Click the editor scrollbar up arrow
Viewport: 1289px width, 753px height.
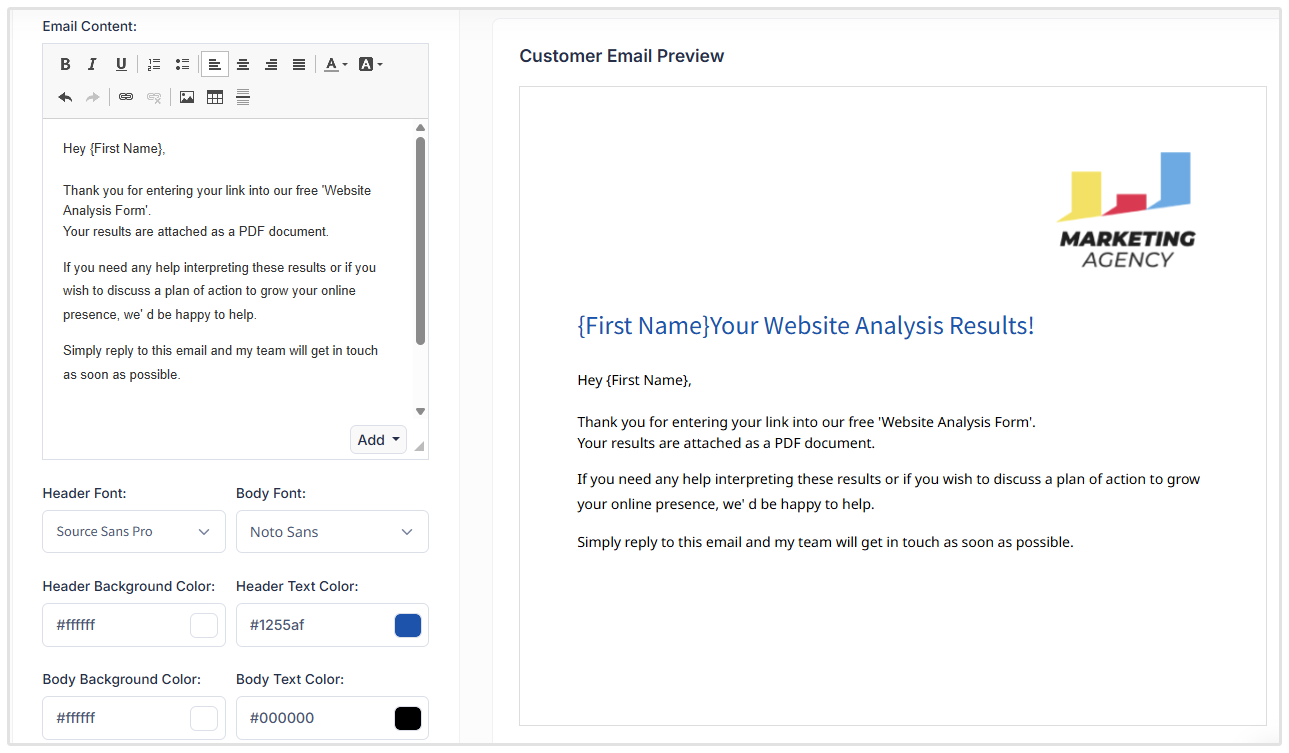(420, 128)
